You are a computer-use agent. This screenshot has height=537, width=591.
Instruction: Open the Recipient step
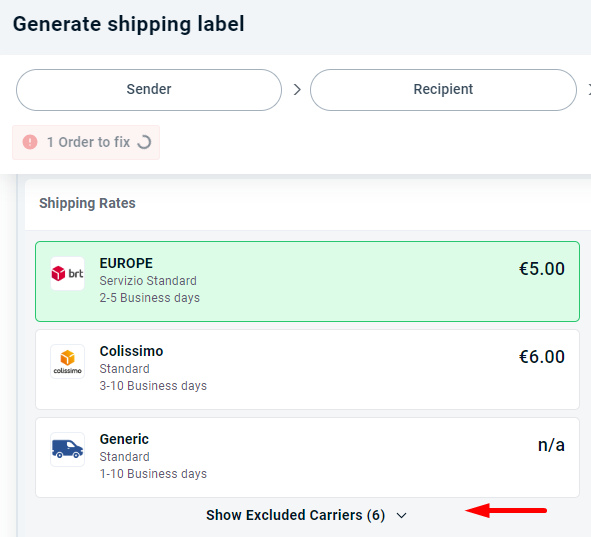(x=443, y=90)
